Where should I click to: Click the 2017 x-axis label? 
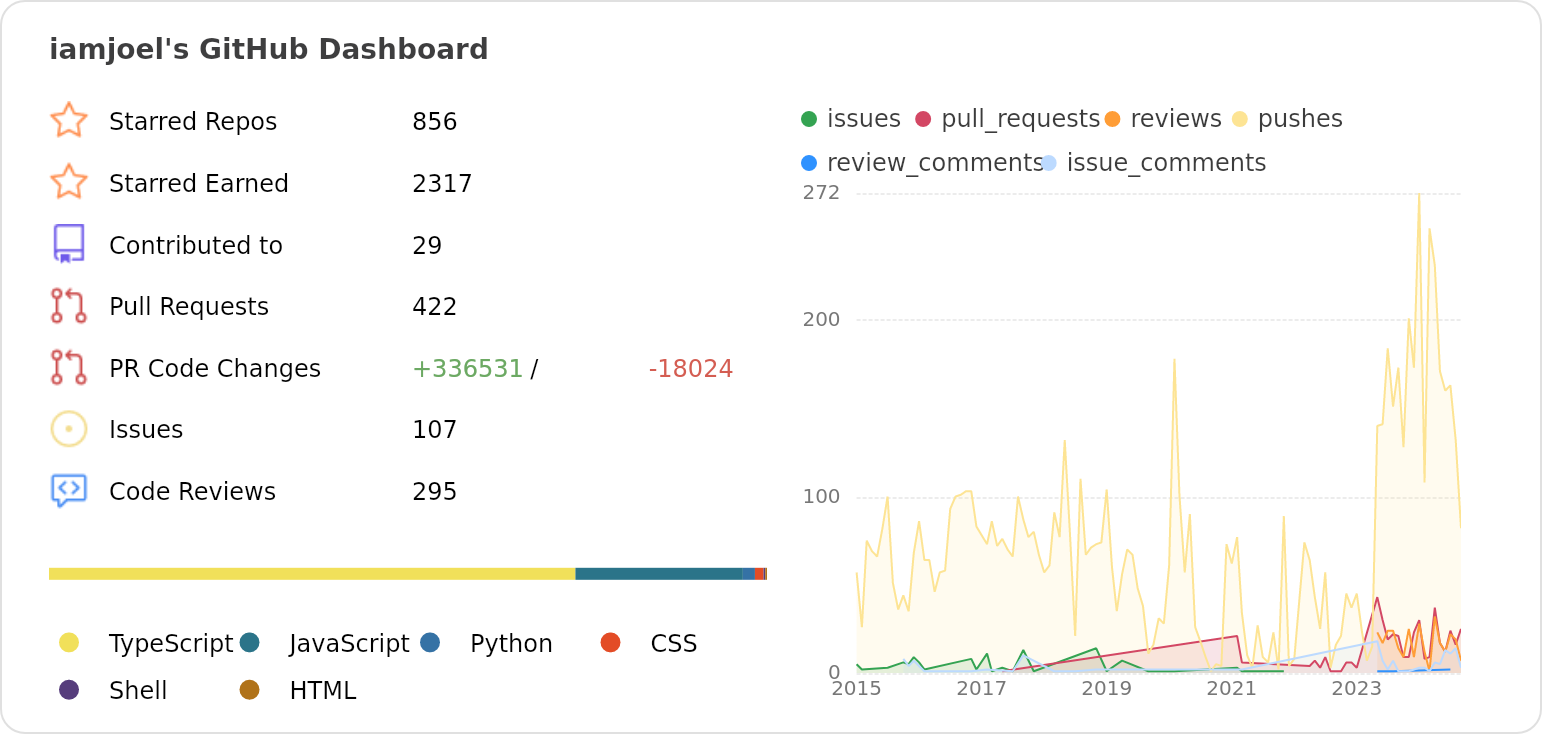point(981,689)
